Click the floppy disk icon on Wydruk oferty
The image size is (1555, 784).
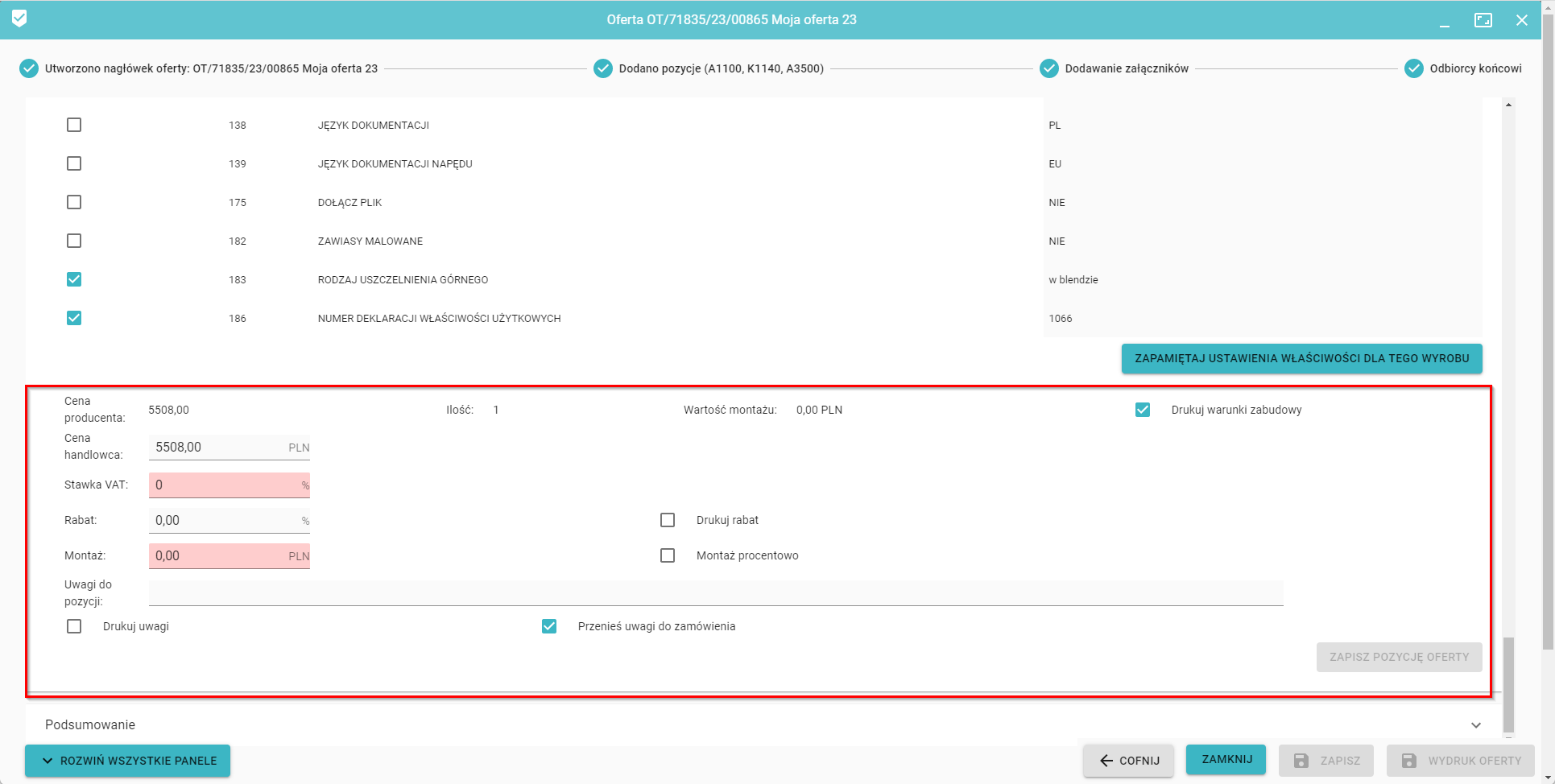pyautogui.click(x=1408, y=761)
